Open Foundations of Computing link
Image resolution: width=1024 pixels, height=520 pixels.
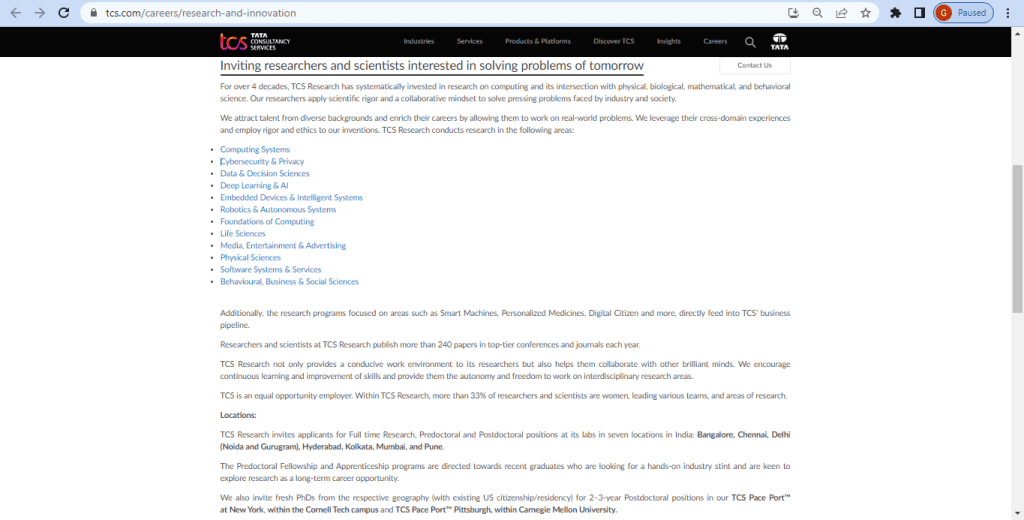[267, 221]
